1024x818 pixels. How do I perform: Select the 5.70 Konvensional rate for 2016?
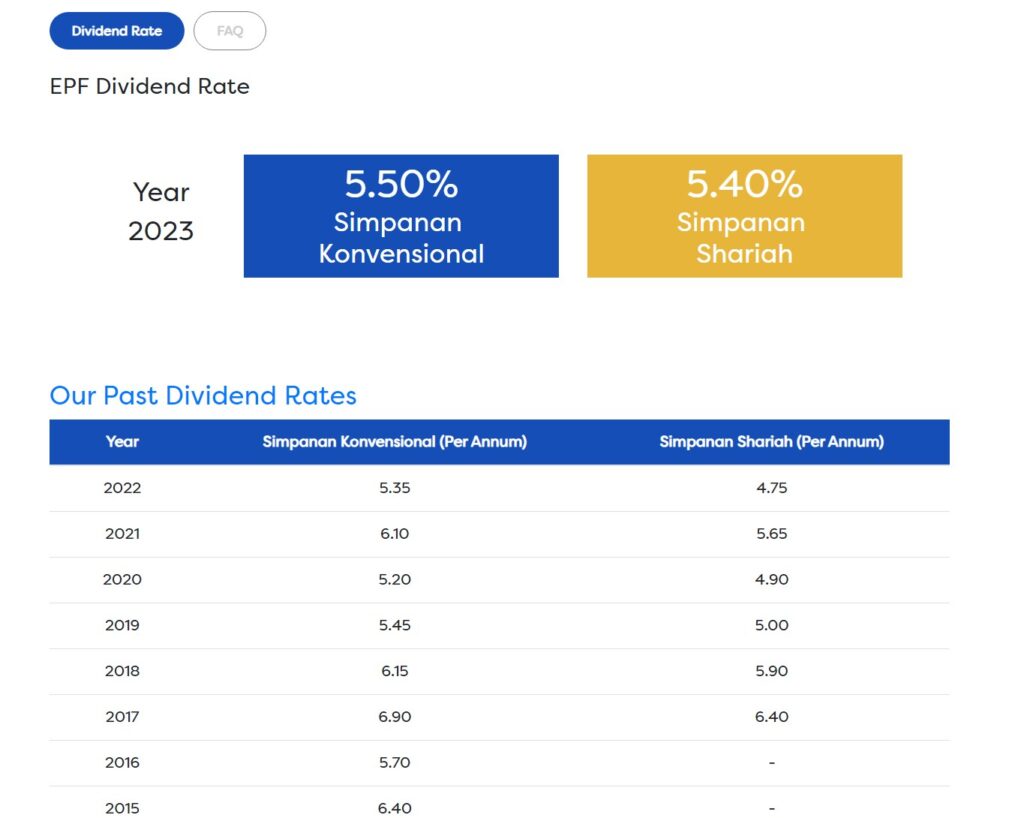click(x=394, y=763)
